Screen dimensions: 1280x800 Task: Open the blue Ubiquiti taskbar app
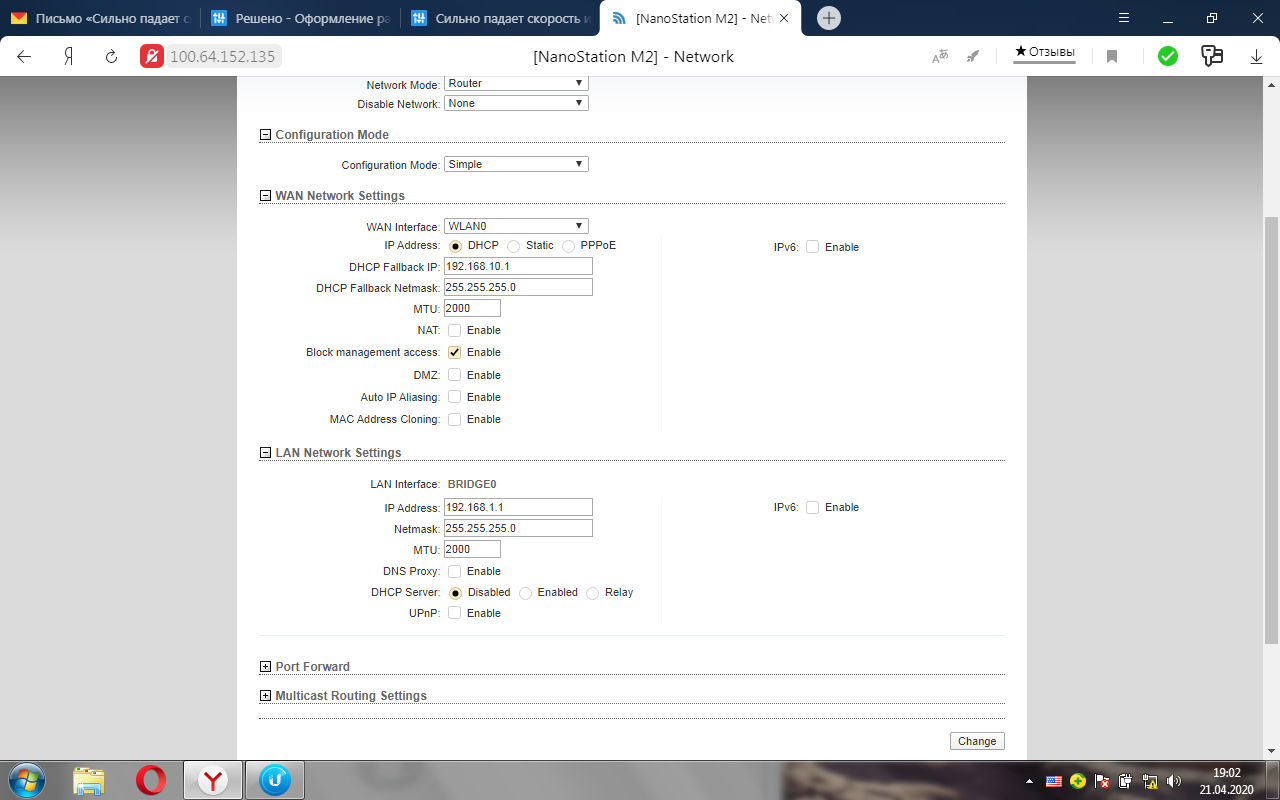coord(274,780)
